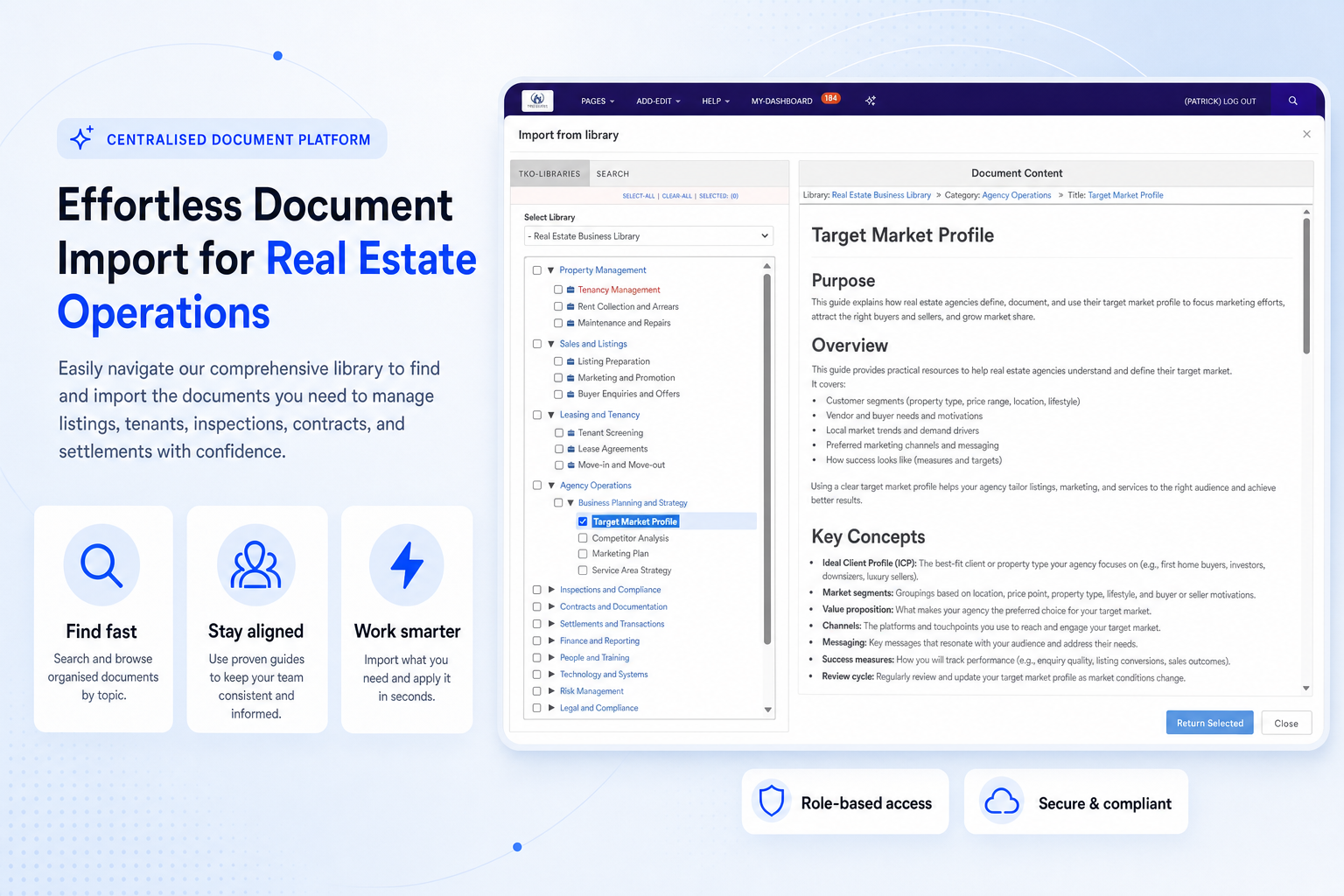This screenshot has width=1344, height=896.
Task: Click the library tree scrollbar thumb
Action: [x=766, y=459]
